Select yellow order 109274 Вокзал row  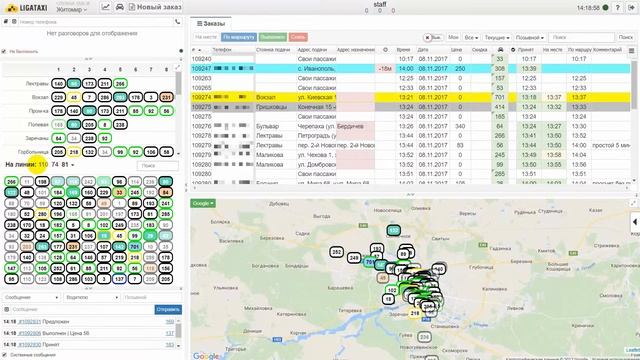click(x=411, y=97)
